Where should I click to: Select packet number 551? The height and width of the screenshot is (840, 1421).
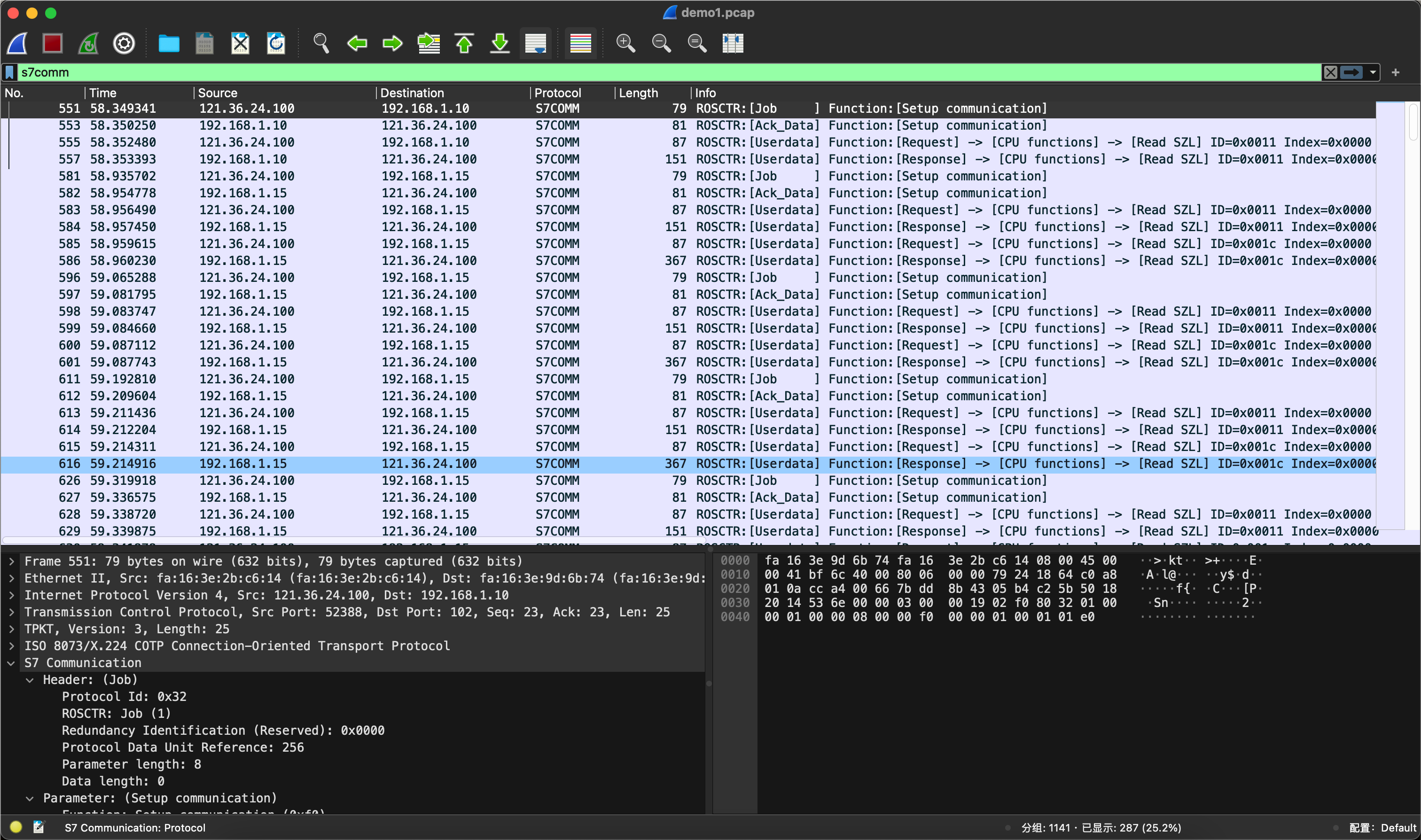(688, 109)
